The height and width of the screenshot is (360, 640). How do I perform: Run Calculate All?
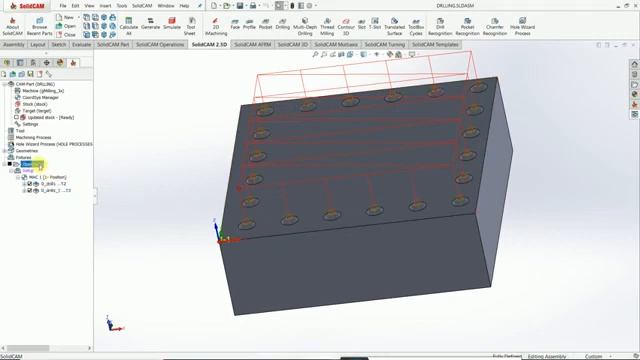click(x=129, y=27)
